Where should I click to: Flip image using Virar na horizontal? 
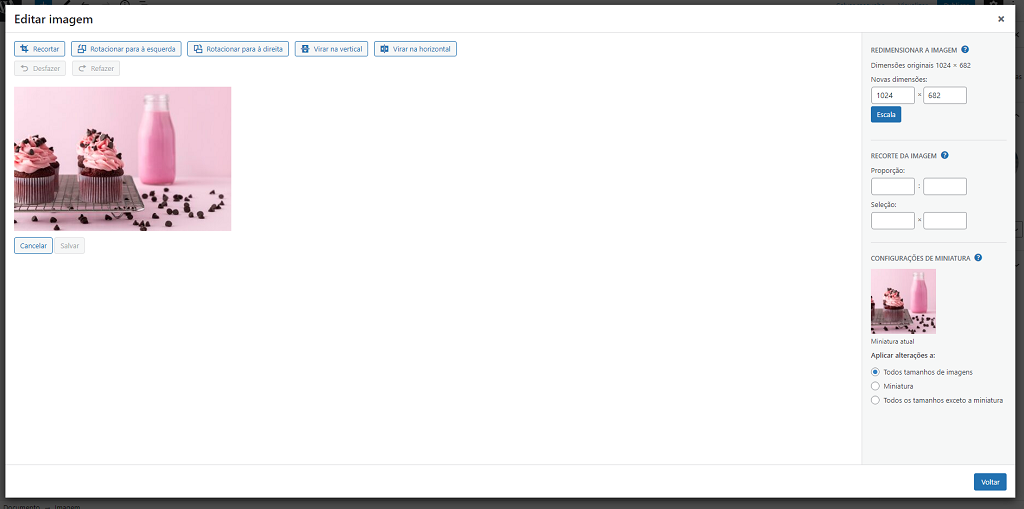[415, 49]
